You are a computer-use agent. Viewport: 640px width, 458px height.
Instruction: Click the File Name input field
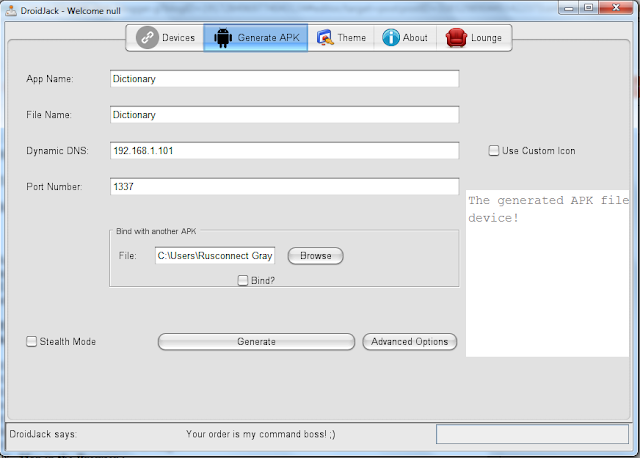coord(284,115)
